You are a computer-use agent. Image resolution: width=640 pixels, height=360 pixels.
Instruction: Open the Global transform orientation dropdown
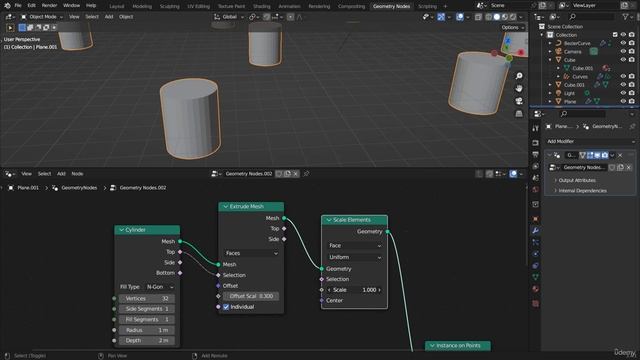(229, 17)
